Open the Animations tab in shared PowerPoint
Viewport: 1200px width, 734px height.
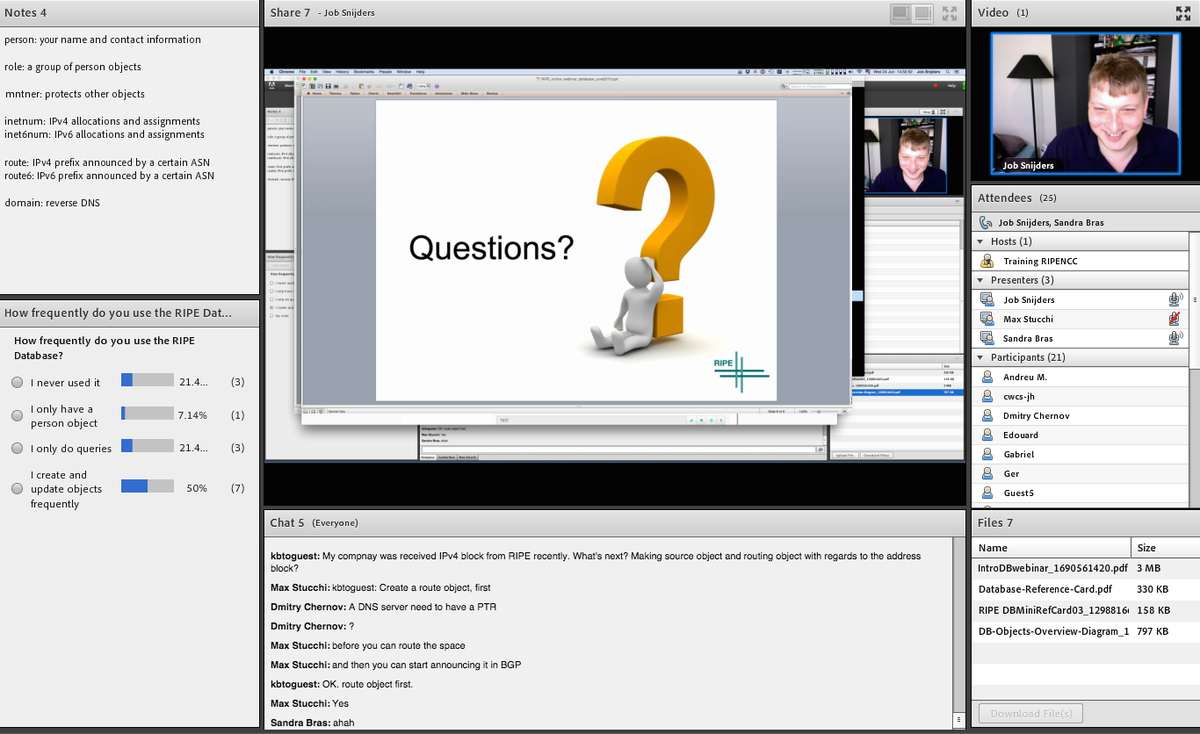pos(443,93)
